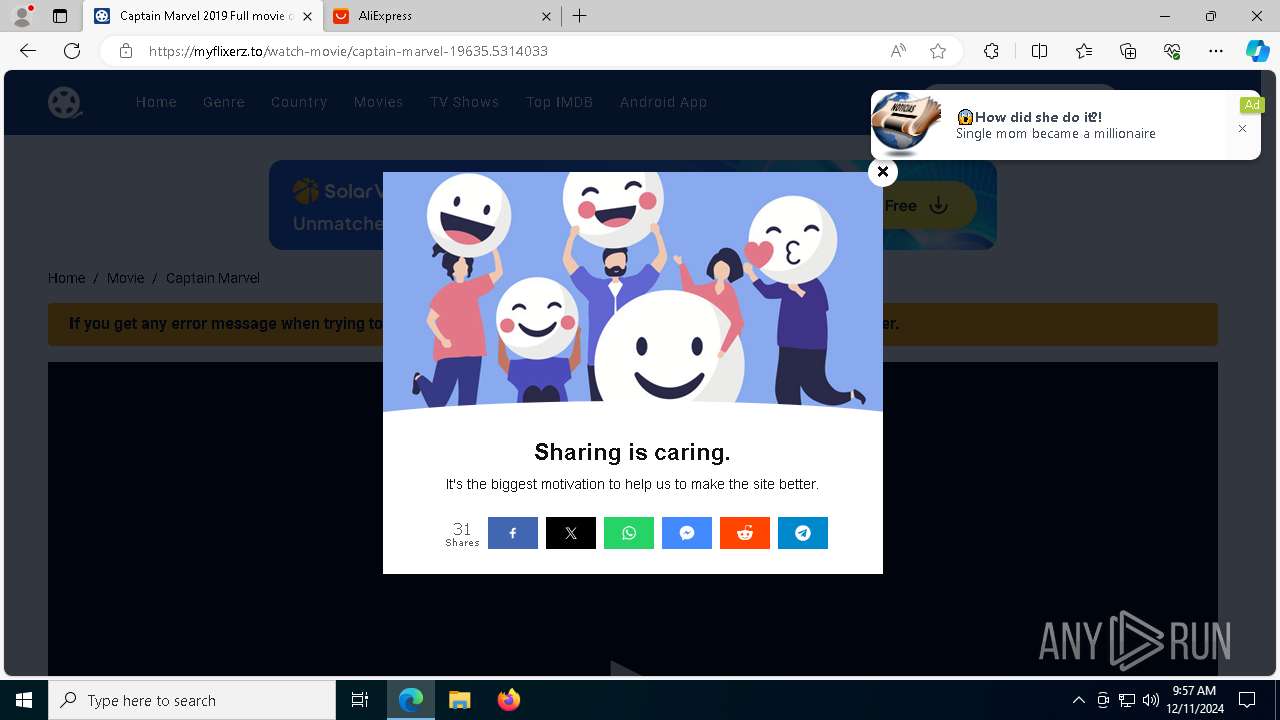Click the 31 Shares counter
The height and width of the screenshot is (720, 1280).
coord(462,534)
